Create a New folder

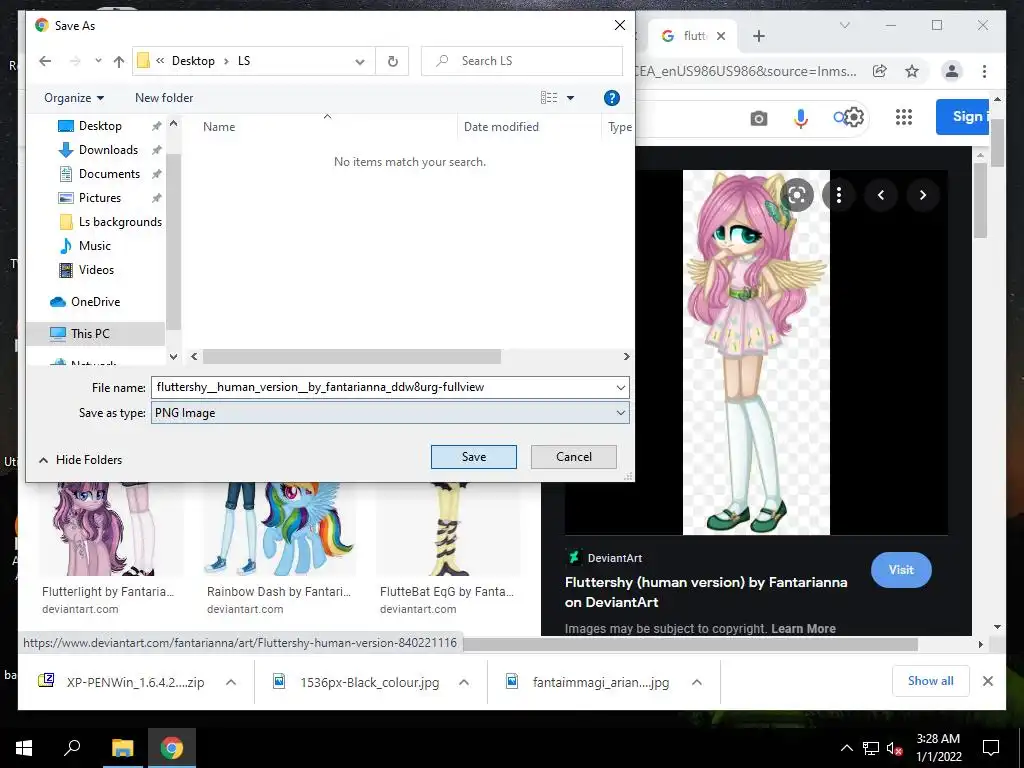(x=164, y=98)
